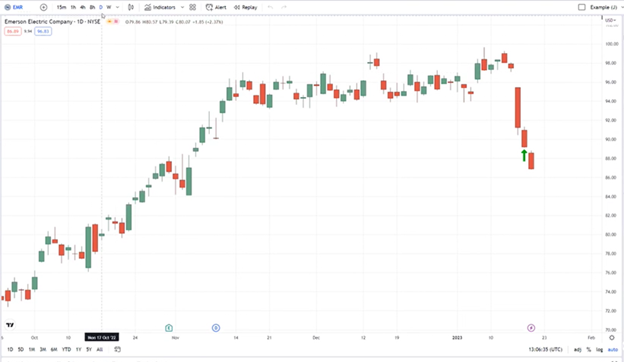The width and height of the screenshot is (624, 362).
Task: Set date range to 5D
Action: click(21, 349)
